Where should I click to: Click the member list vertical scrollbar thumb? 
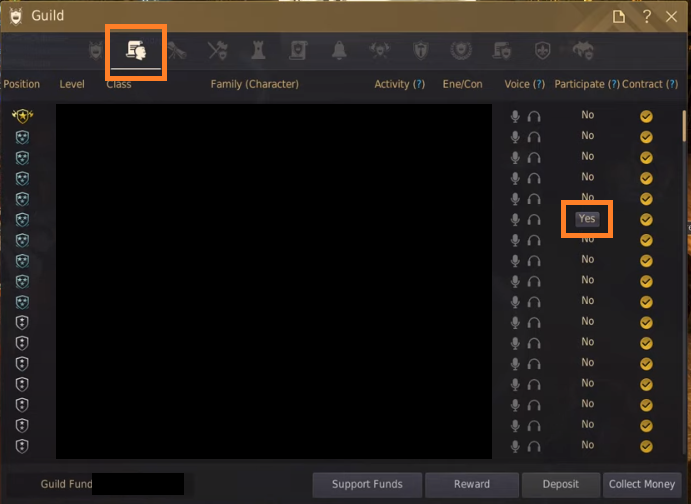(x=684, y=126)
